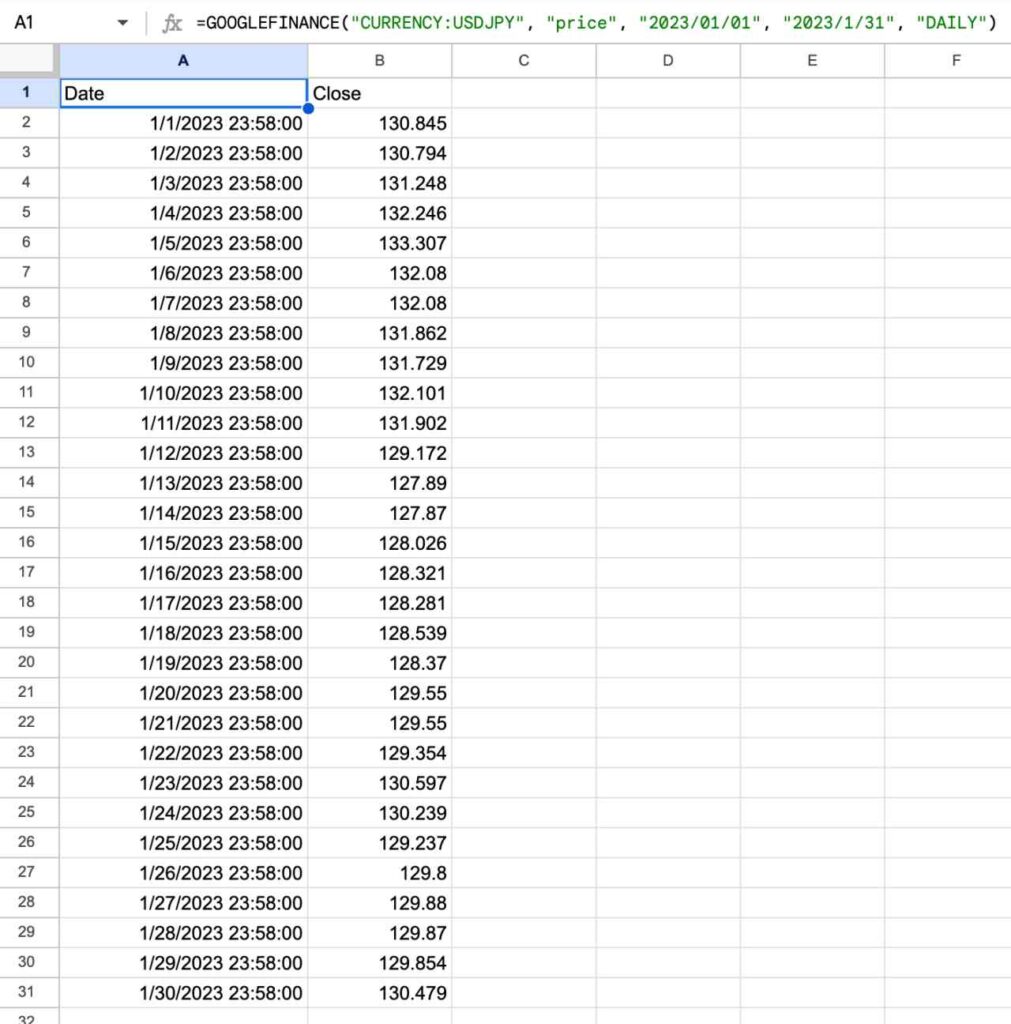The height and width of the screenshot is (1024, 1011).
Task: Select column E header
Action: click(811, 61)
